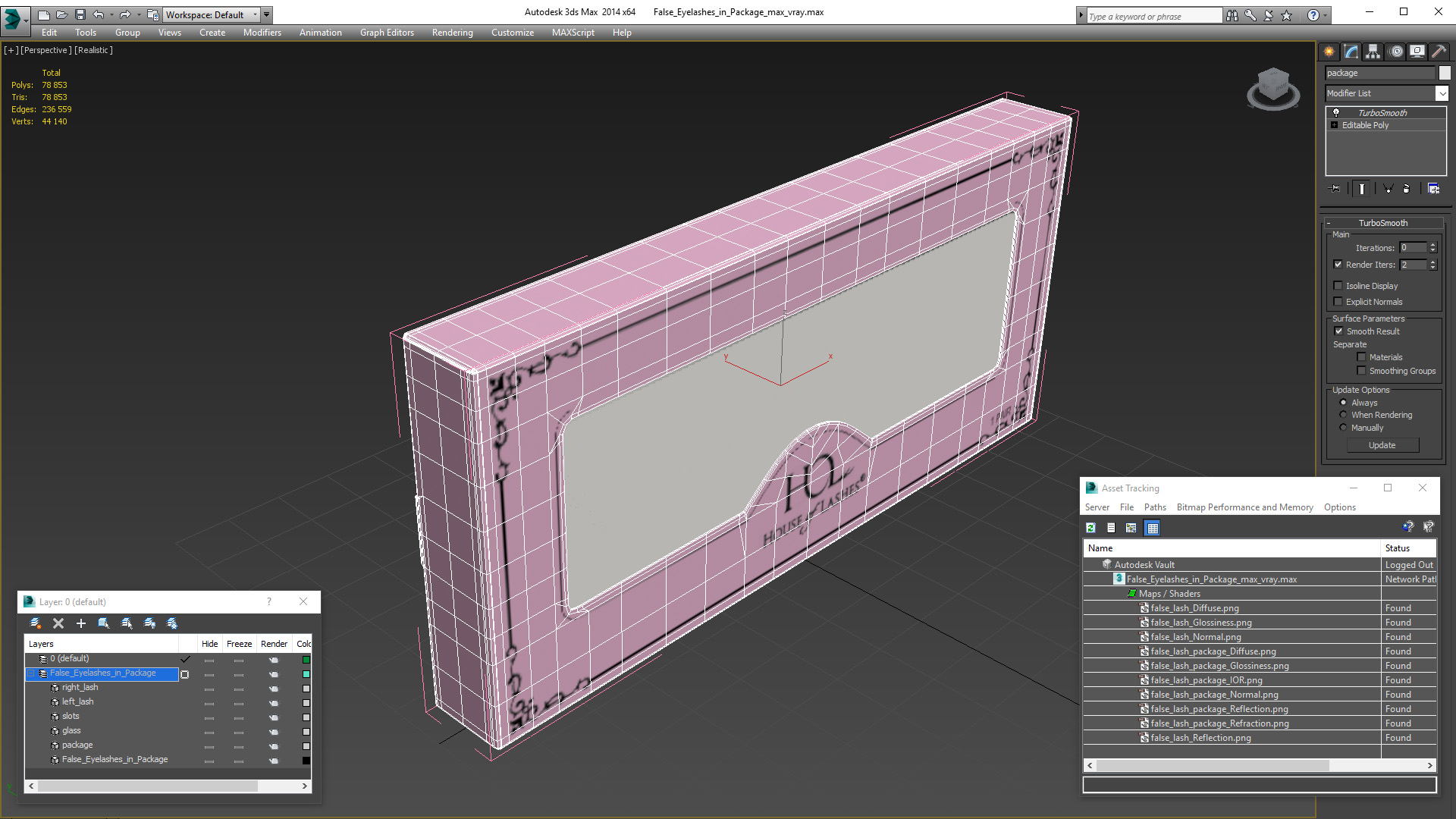Click the table view icon in Asset Tracking
Image resolution: width=1456 pixels, height=819 pixels.
1153,528
